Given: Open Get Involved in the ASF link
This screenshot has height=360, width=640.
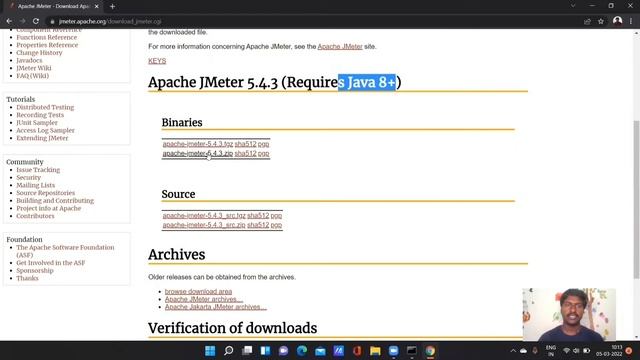Looking at the screenshot, I should 51,263.
